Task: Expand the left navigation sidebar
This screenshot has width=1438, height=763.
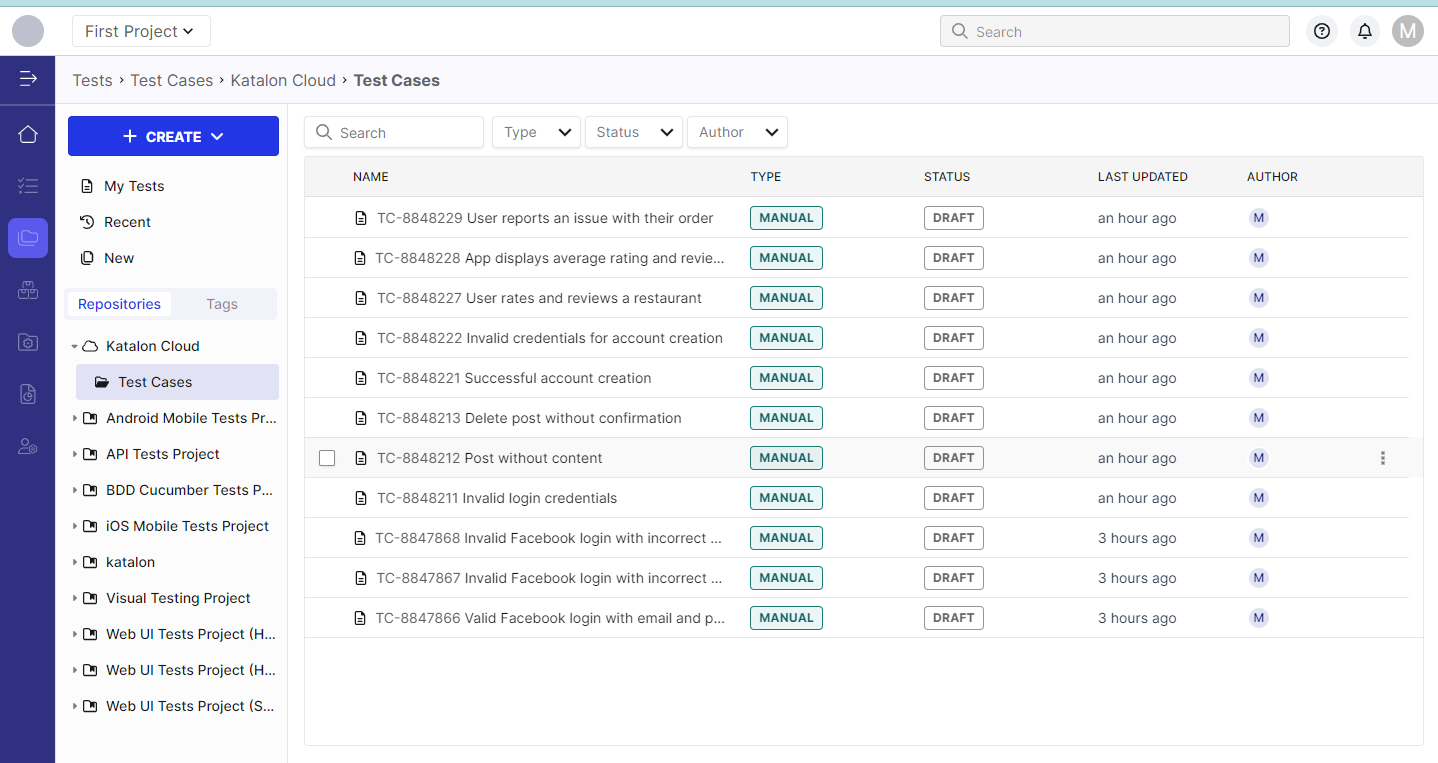Action: (x=28, y=79)
